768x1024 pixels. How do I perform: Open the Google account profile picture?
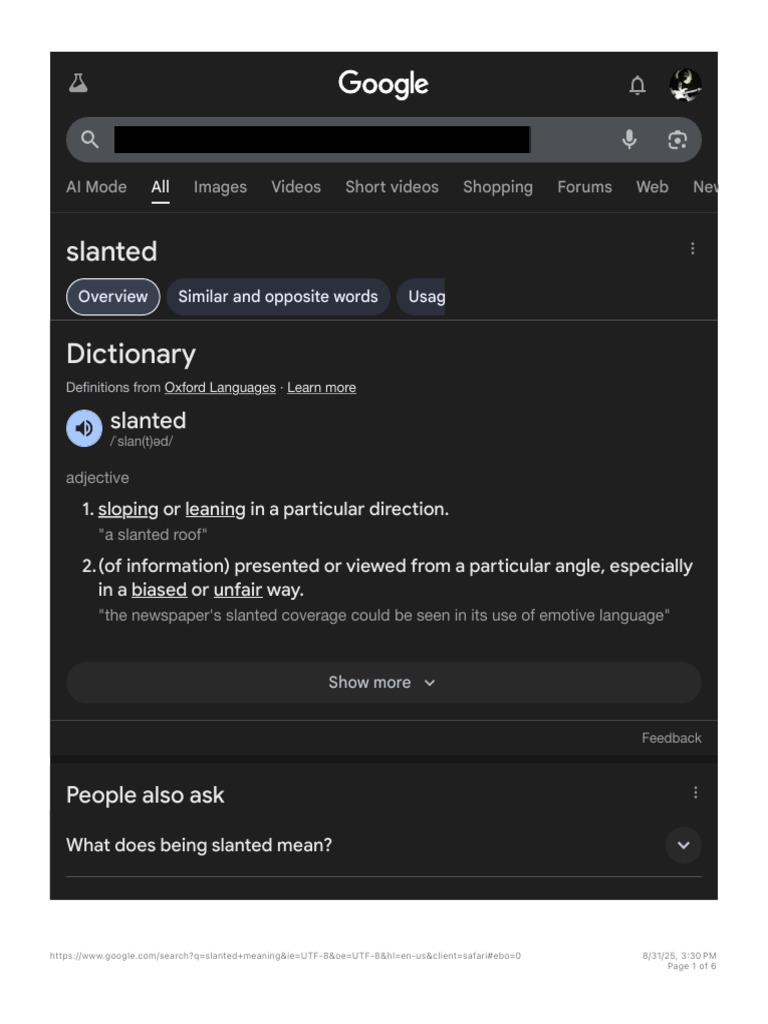(685, 85)
